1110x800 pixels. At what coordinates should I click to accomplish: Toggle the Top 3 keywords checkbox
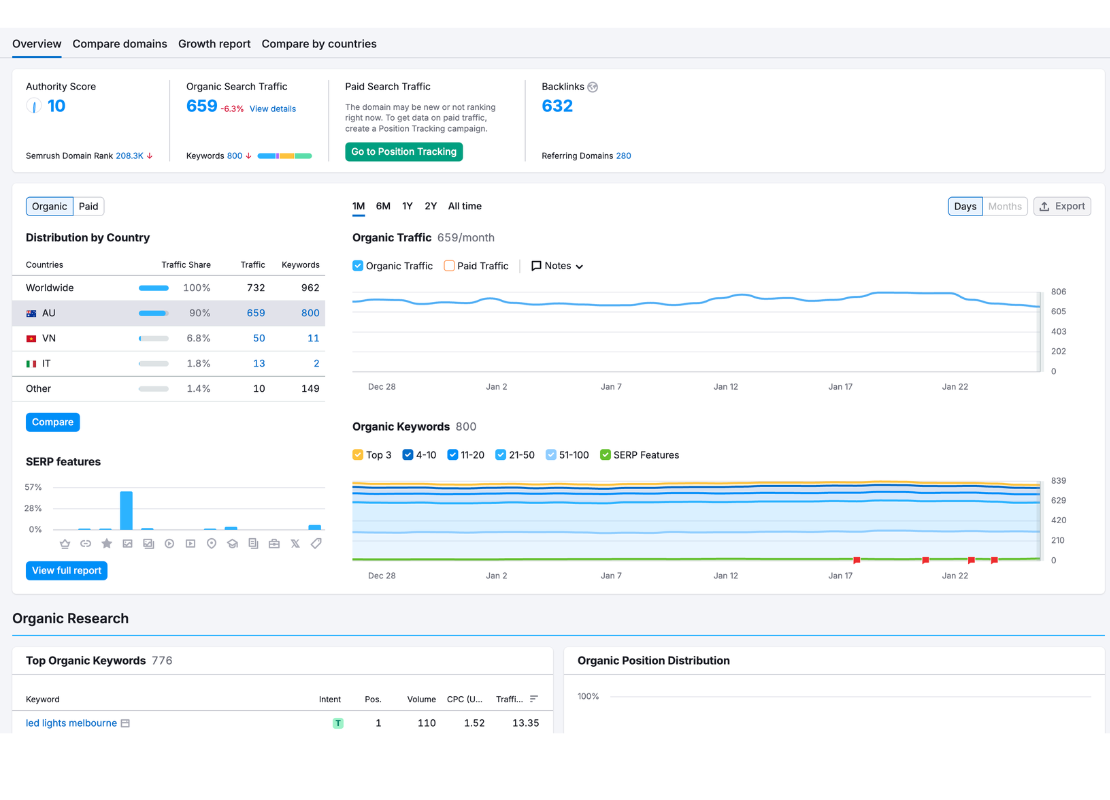(x=357, y=455)
